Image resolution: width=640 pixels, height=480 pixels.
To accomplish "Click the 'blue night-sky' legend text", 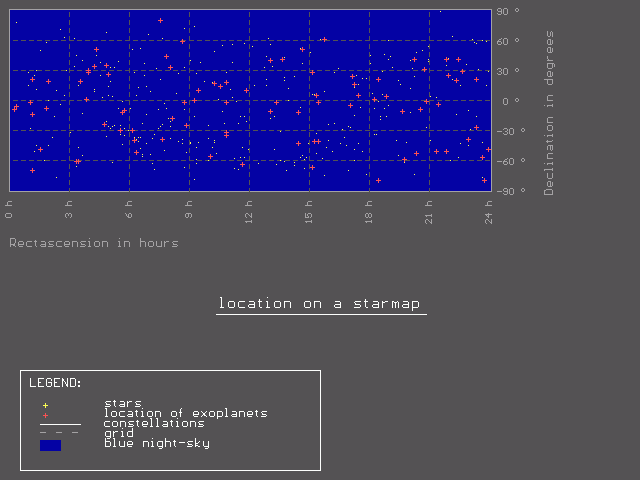I will 157,444.
